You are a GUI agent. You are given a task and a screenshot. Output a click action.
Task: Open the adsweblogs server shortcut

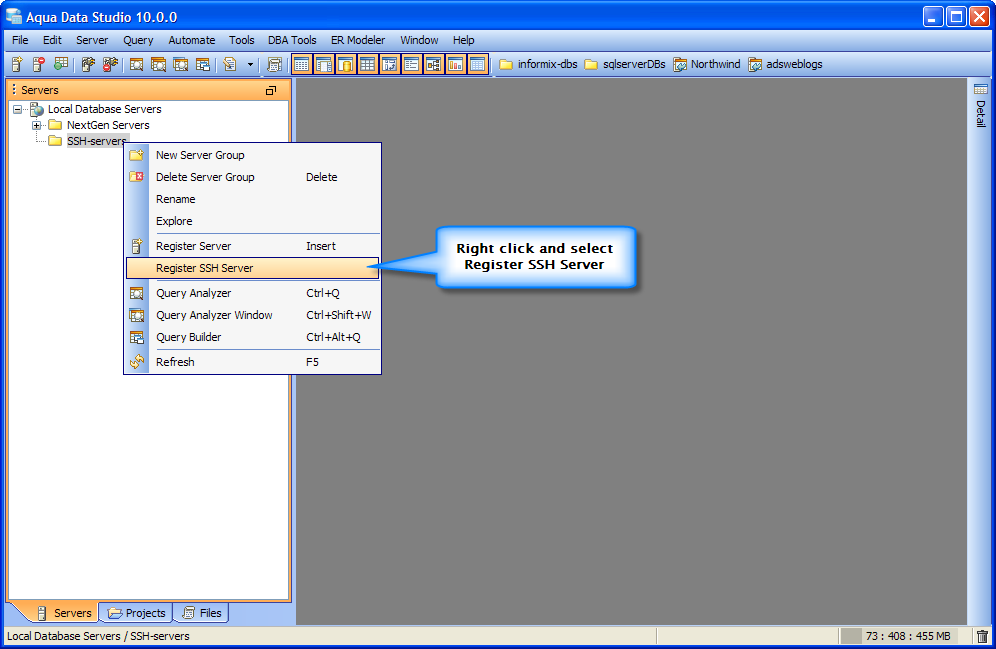pos(785,64)
